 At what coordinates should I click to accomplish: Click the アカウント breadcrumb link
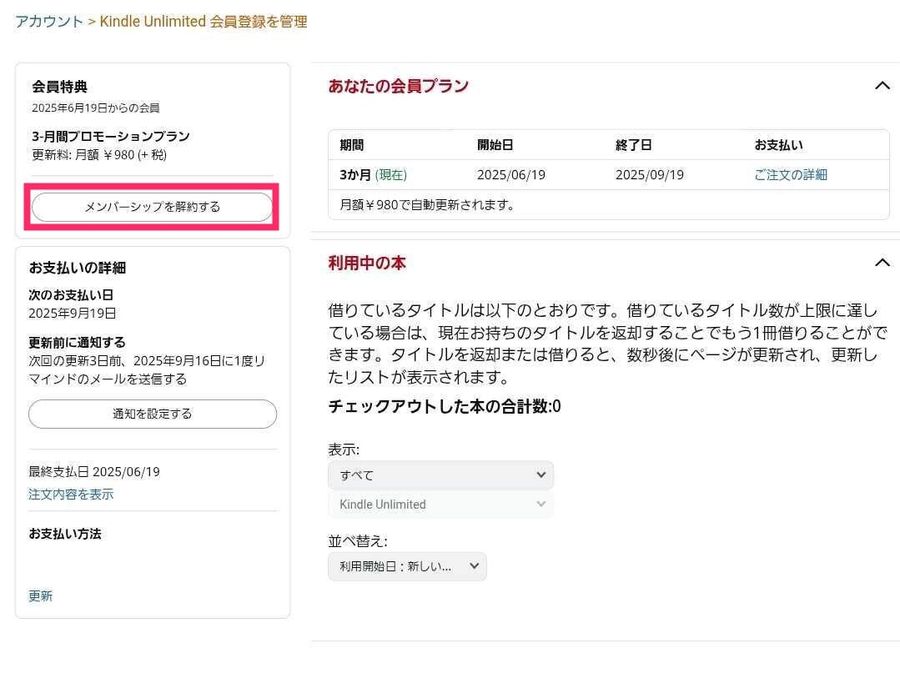pos(49,22)
